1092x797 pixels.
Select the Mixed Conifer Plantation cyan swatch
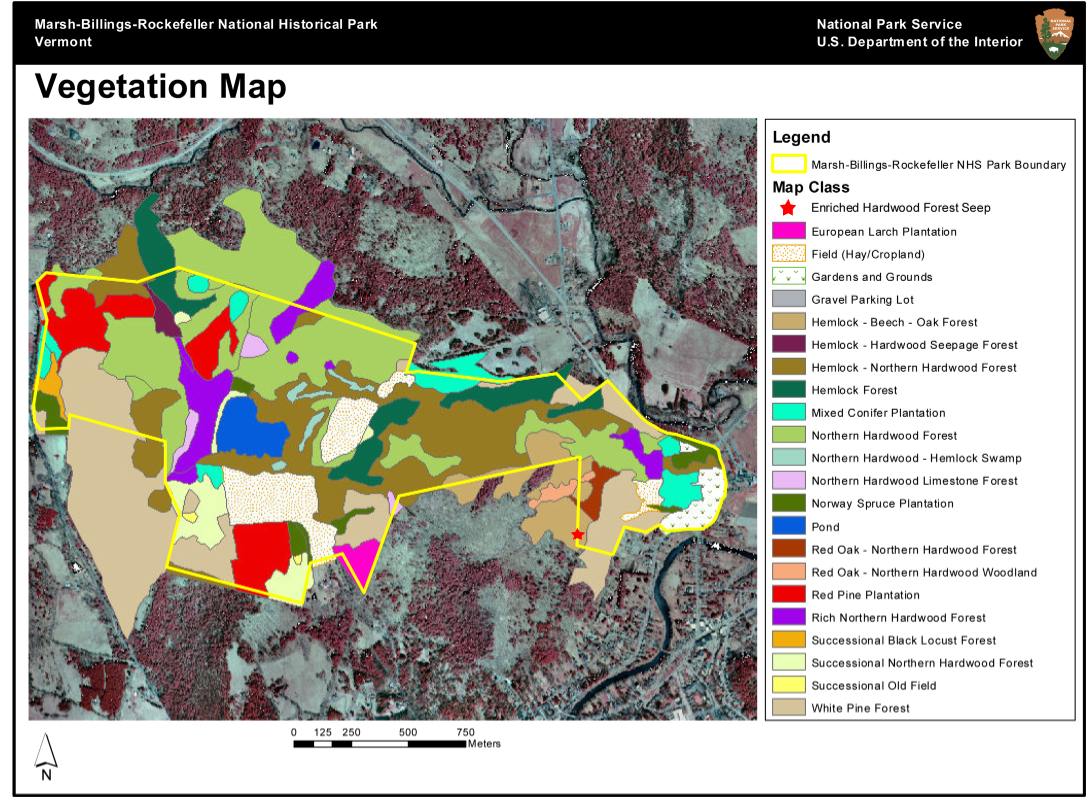(x=788, y=412)
